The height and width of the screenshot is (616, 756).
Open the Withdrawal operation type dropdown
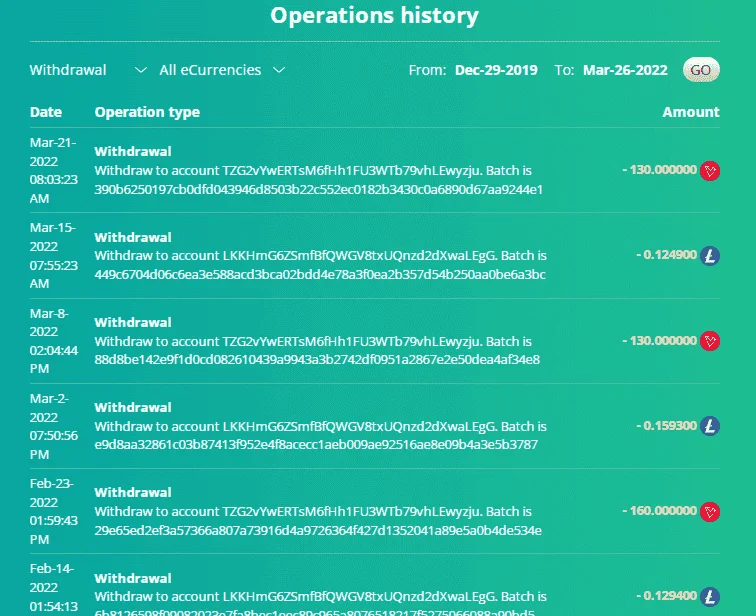point(88,70)
